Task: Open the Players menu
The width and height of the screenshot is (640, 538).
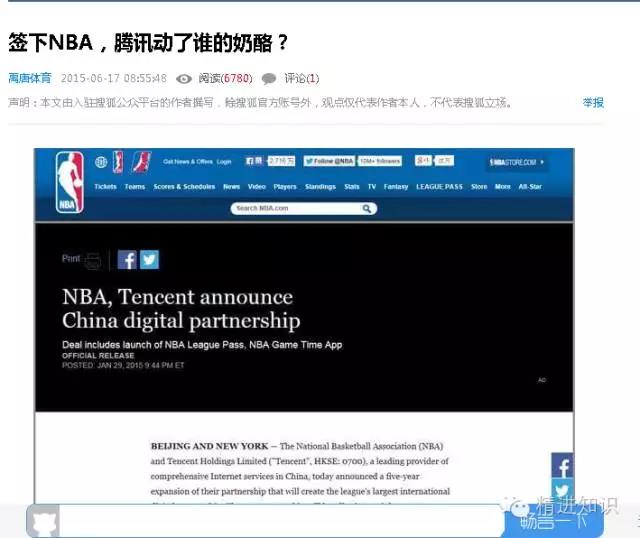Action: click(x=285, y=187)
